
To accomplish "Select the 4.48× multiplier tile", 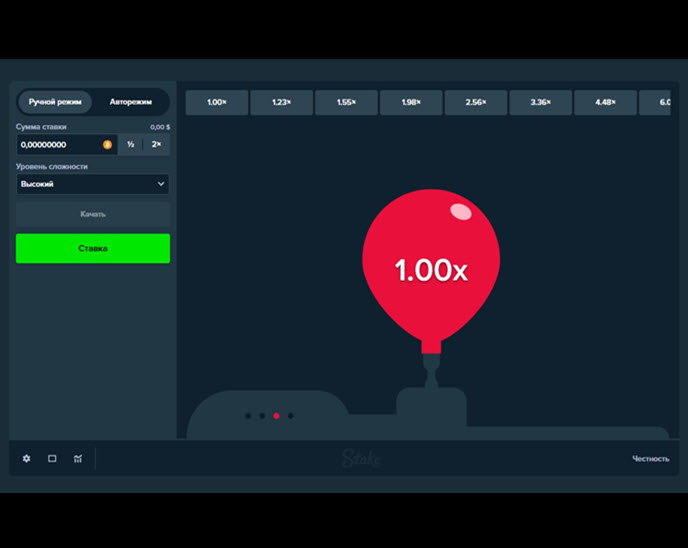I will coord(605,102).
